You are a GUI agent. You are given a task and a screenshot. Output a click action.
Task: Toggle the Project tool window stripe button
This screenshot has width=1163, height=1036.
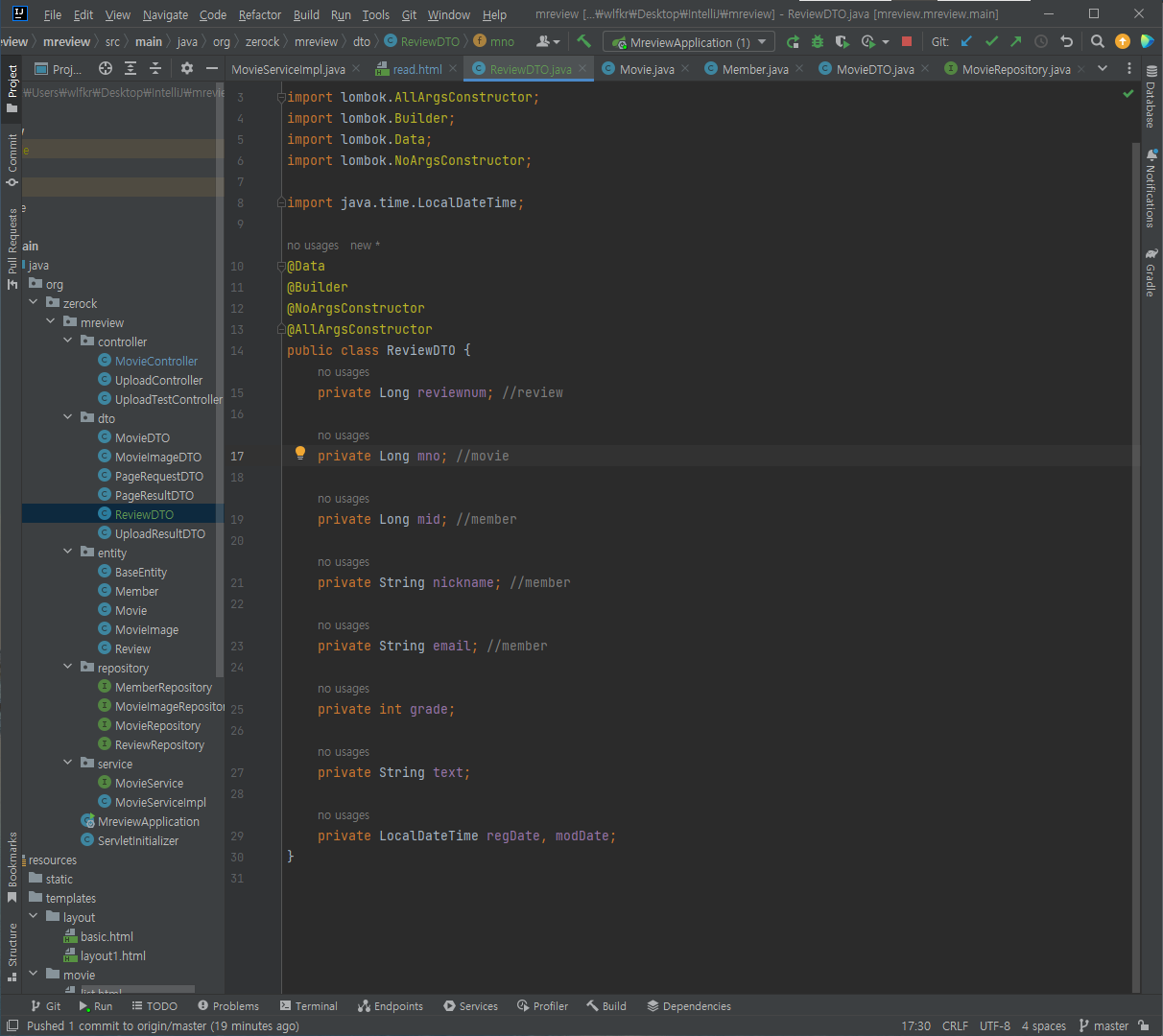[x=12, y=89]
